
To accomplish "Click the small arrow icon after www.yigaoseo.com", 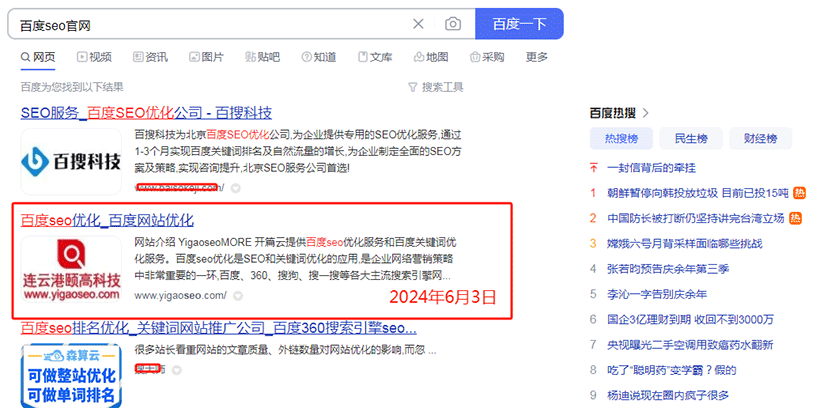I will pyautogui.click(x=237, y=296).
